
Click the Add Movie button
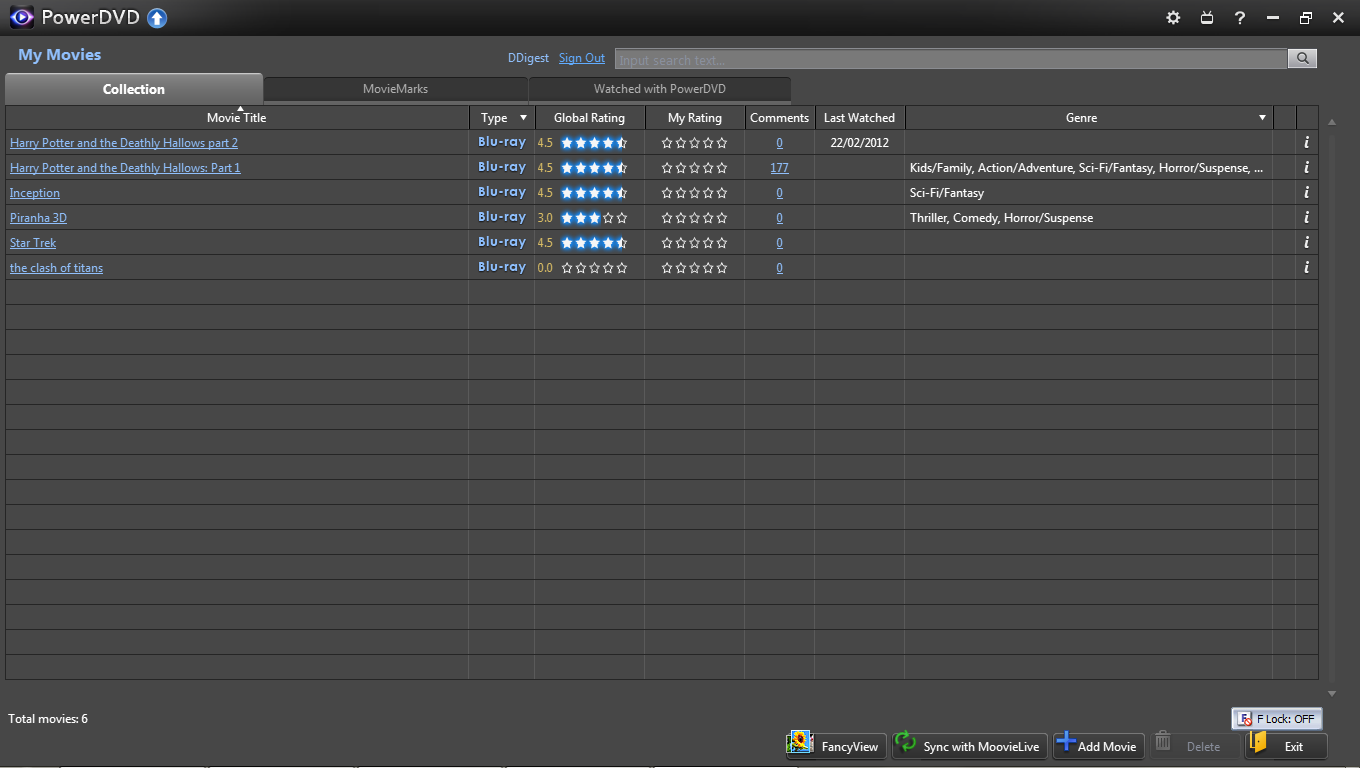(x=1098, y=746)
